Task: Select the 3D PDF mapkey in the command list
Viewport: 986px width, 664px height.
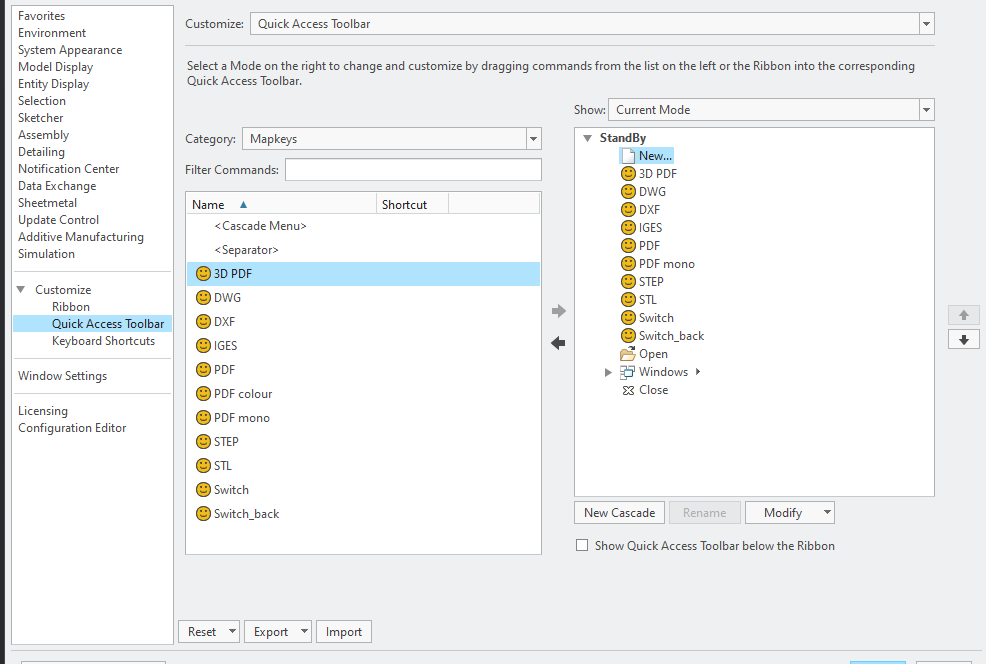Action: point(234,273)
